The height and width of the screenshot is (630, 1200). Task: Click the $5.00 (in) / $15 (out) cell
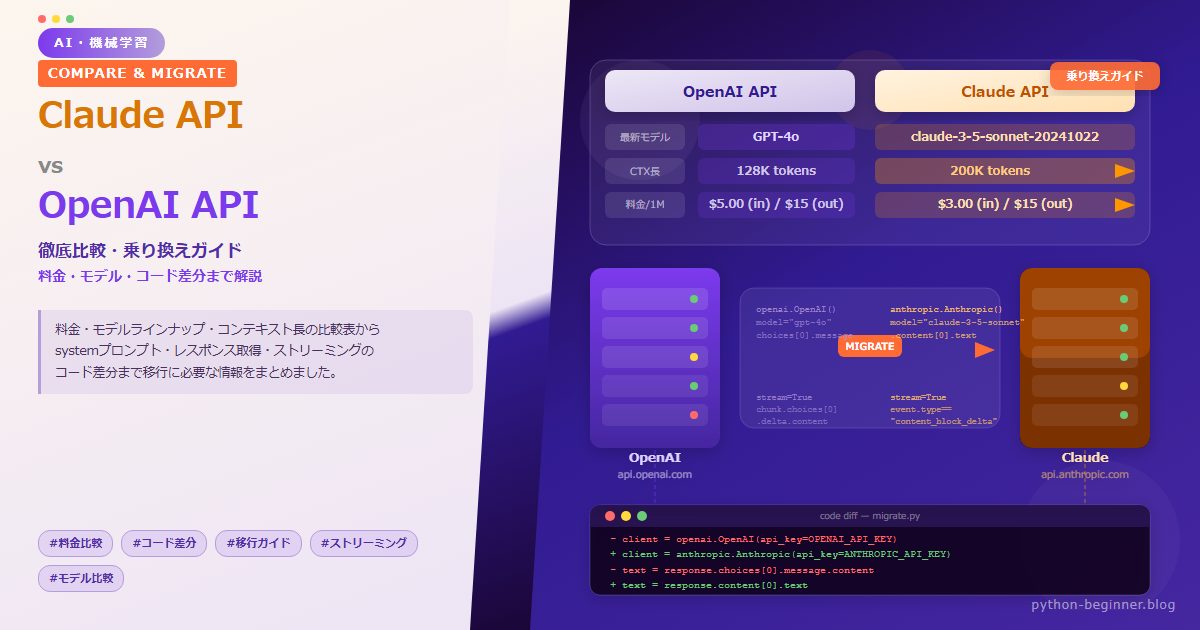(x=776, y=205)
